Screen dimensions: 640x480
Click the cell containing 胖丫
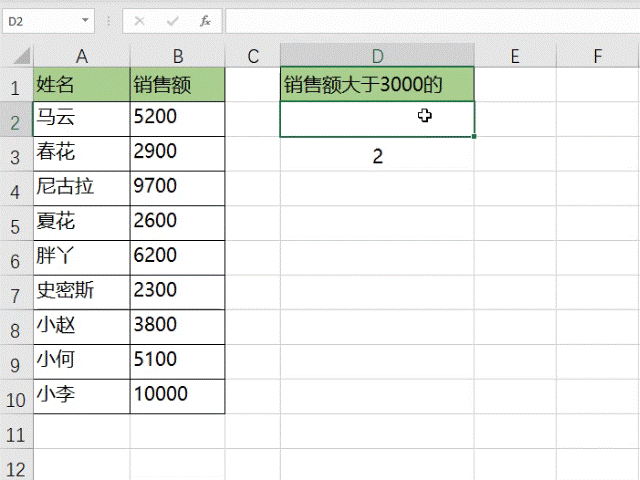pos(82,258)
